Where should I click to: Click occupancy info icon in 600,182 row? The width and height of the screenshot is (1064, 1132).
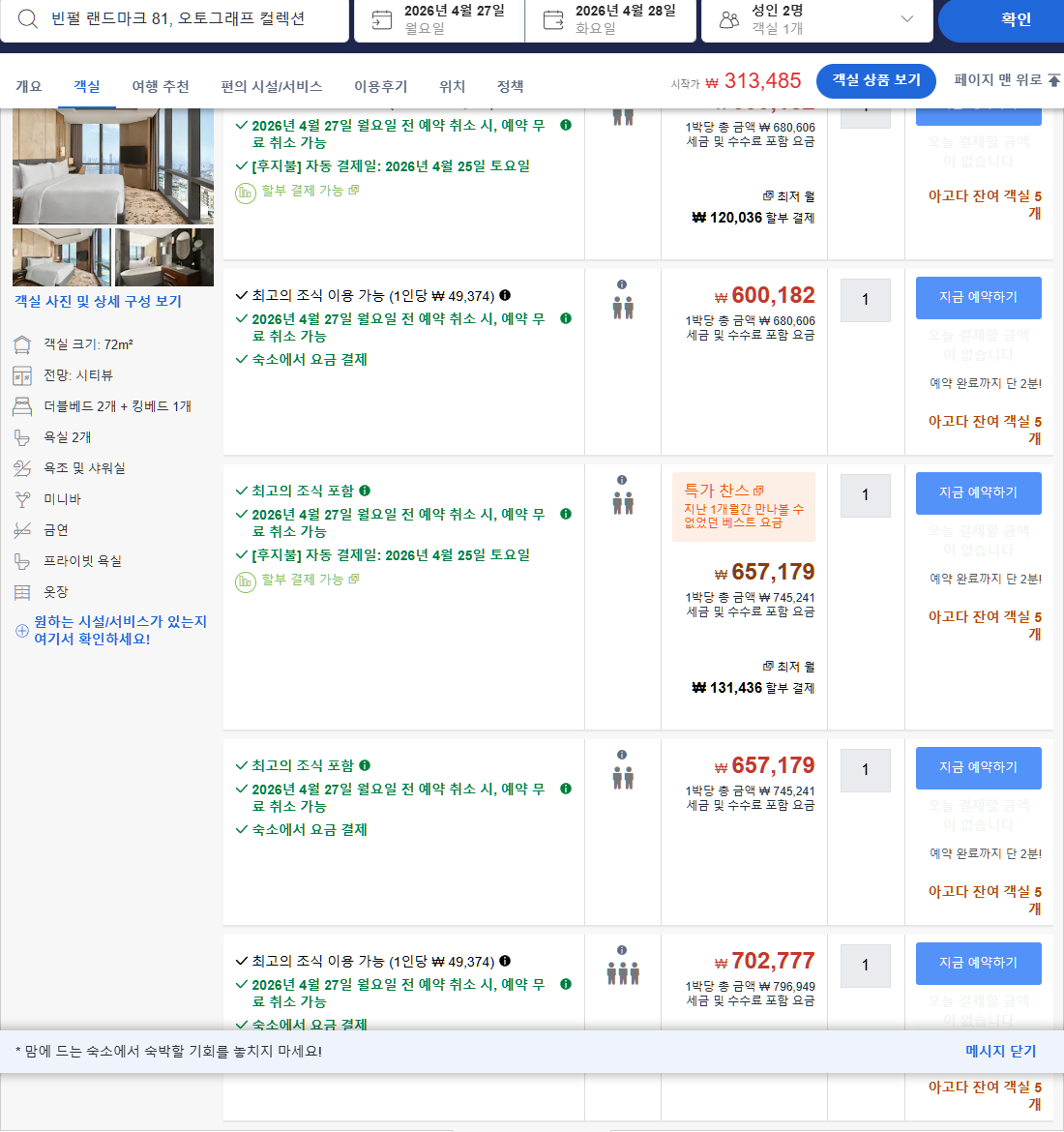tap(622, 284)
